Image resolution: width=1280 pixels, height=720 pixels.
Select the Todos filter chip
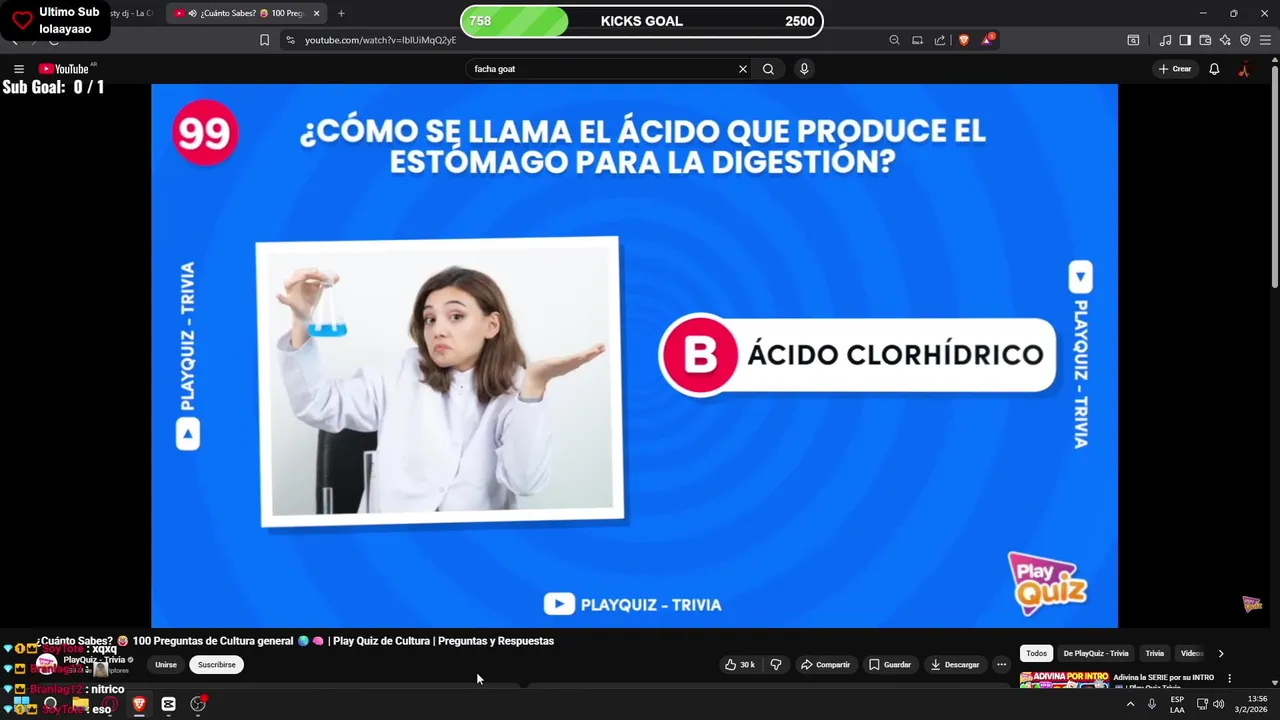[x=1037, y=653]
